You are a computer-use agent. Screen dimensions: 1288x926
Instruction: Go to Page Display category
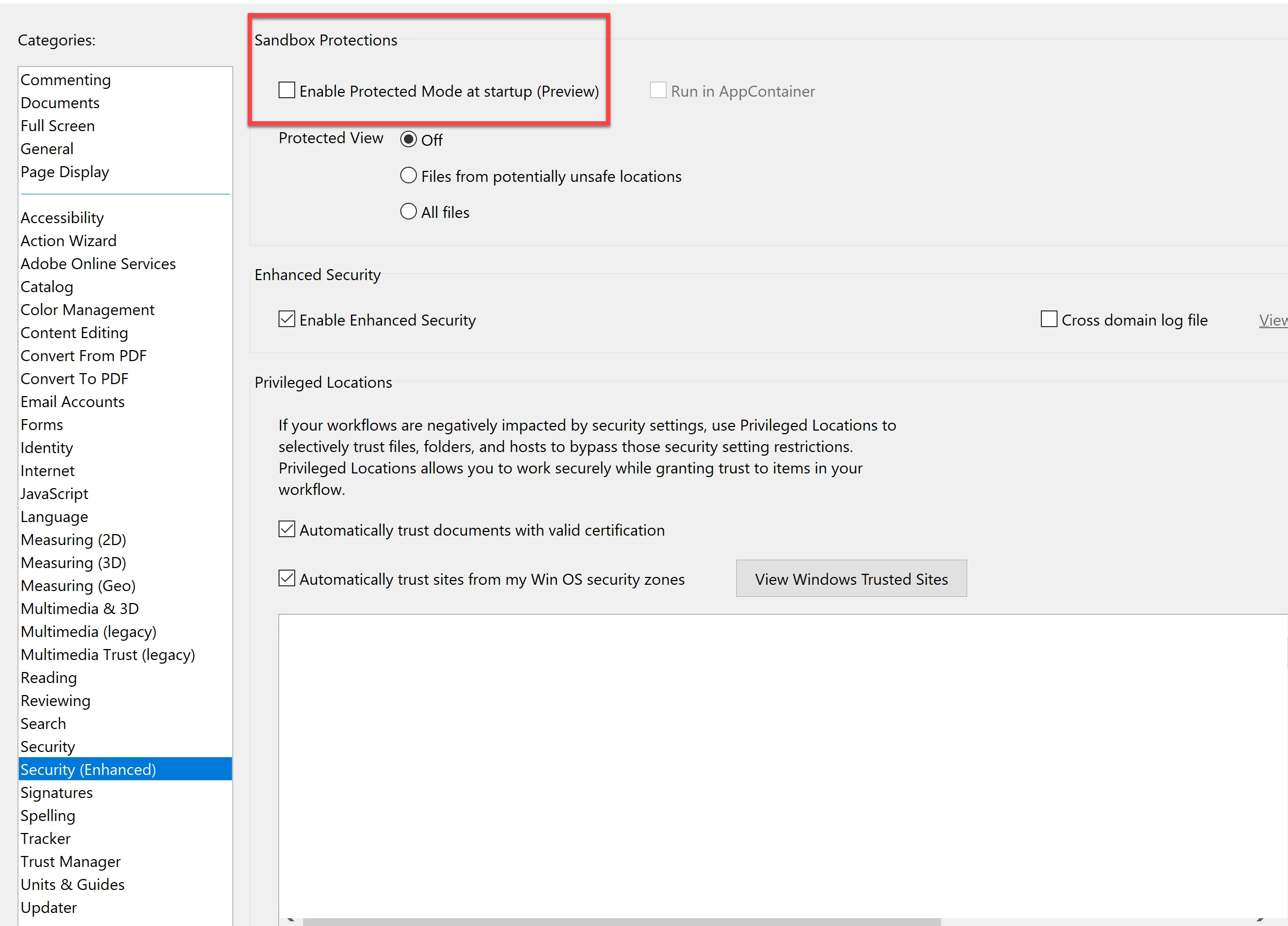tap(65, 171)
